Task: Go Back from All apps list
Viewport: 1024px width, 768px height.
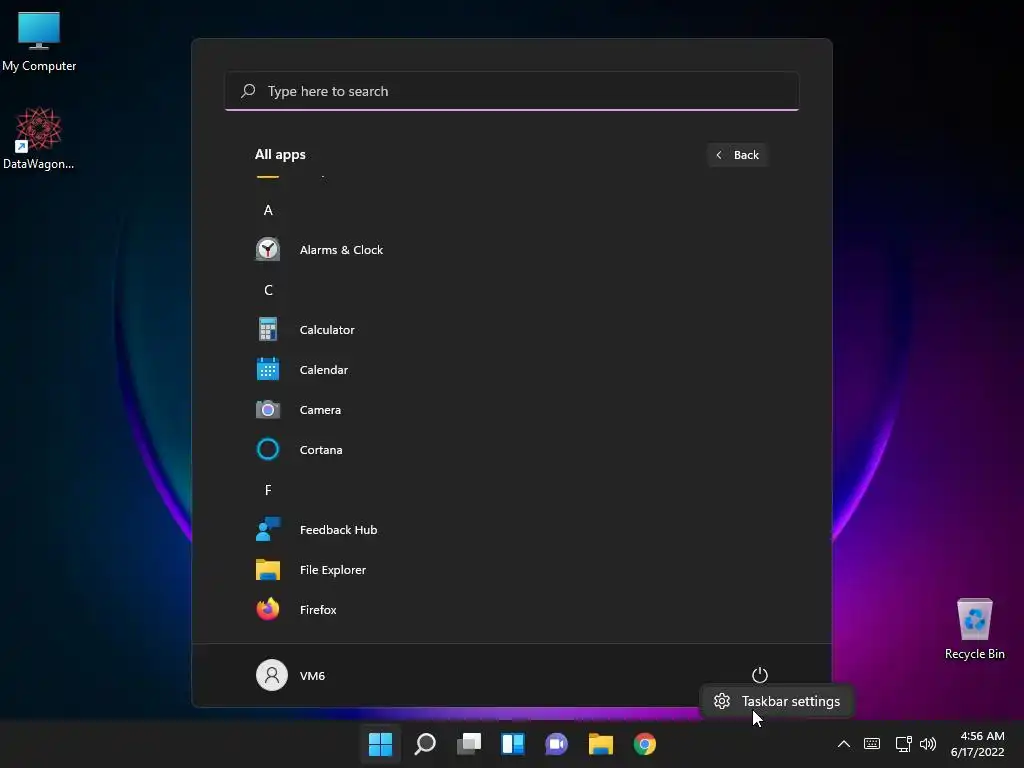Action: tap(737, 155)
